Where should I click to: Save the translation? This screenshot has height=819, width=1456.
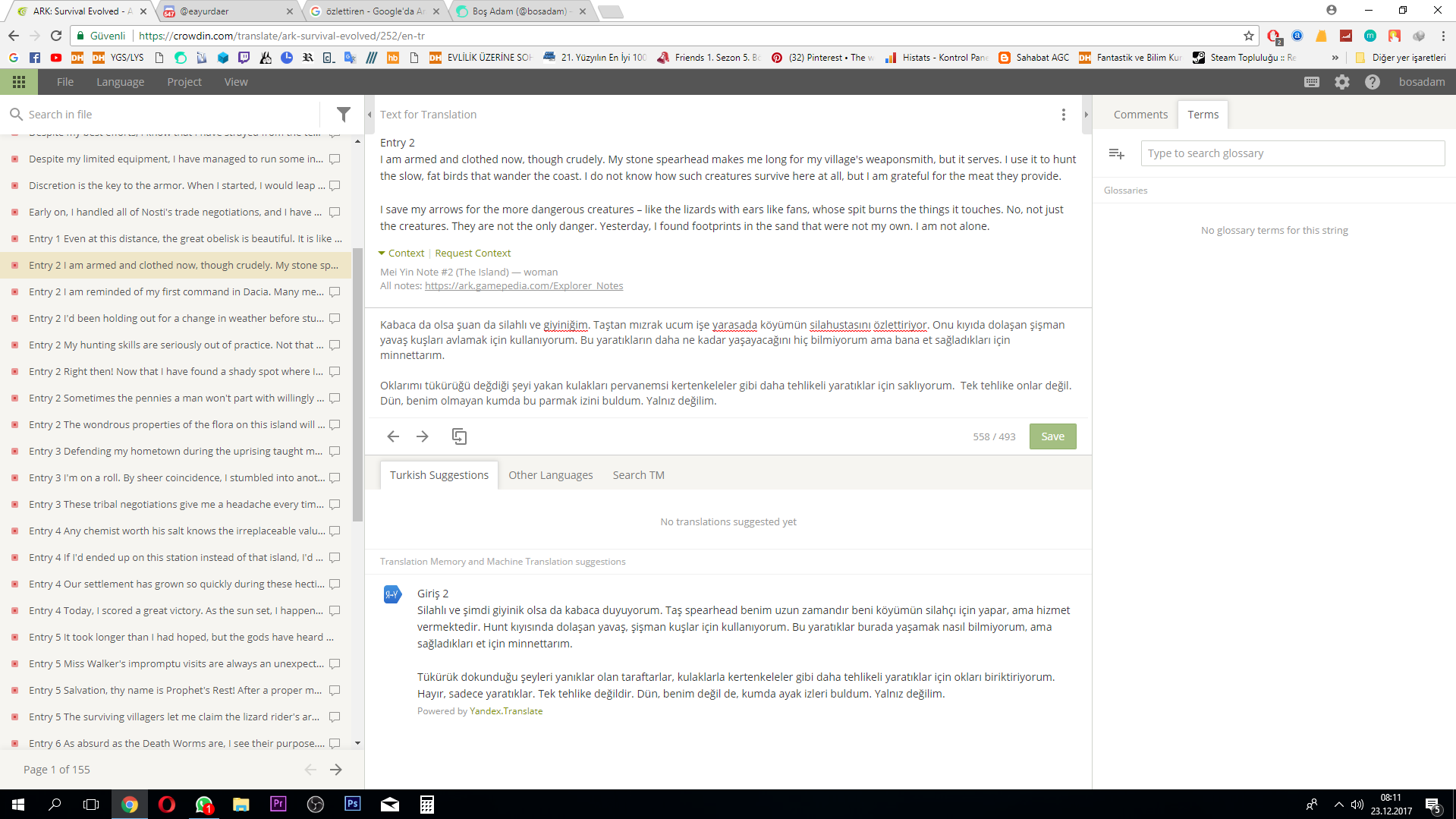point(1052,436)
